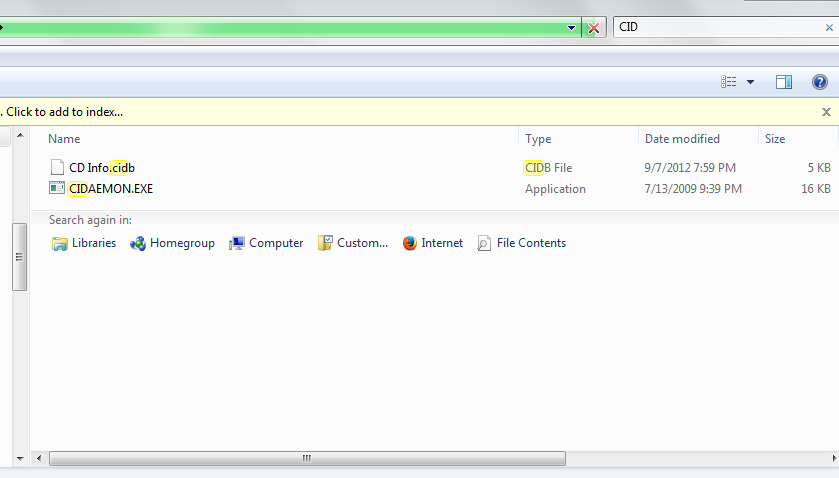Dismiss the yellow index information bar
The width and height of the screenshot is (839, 478).
[826, 112]
